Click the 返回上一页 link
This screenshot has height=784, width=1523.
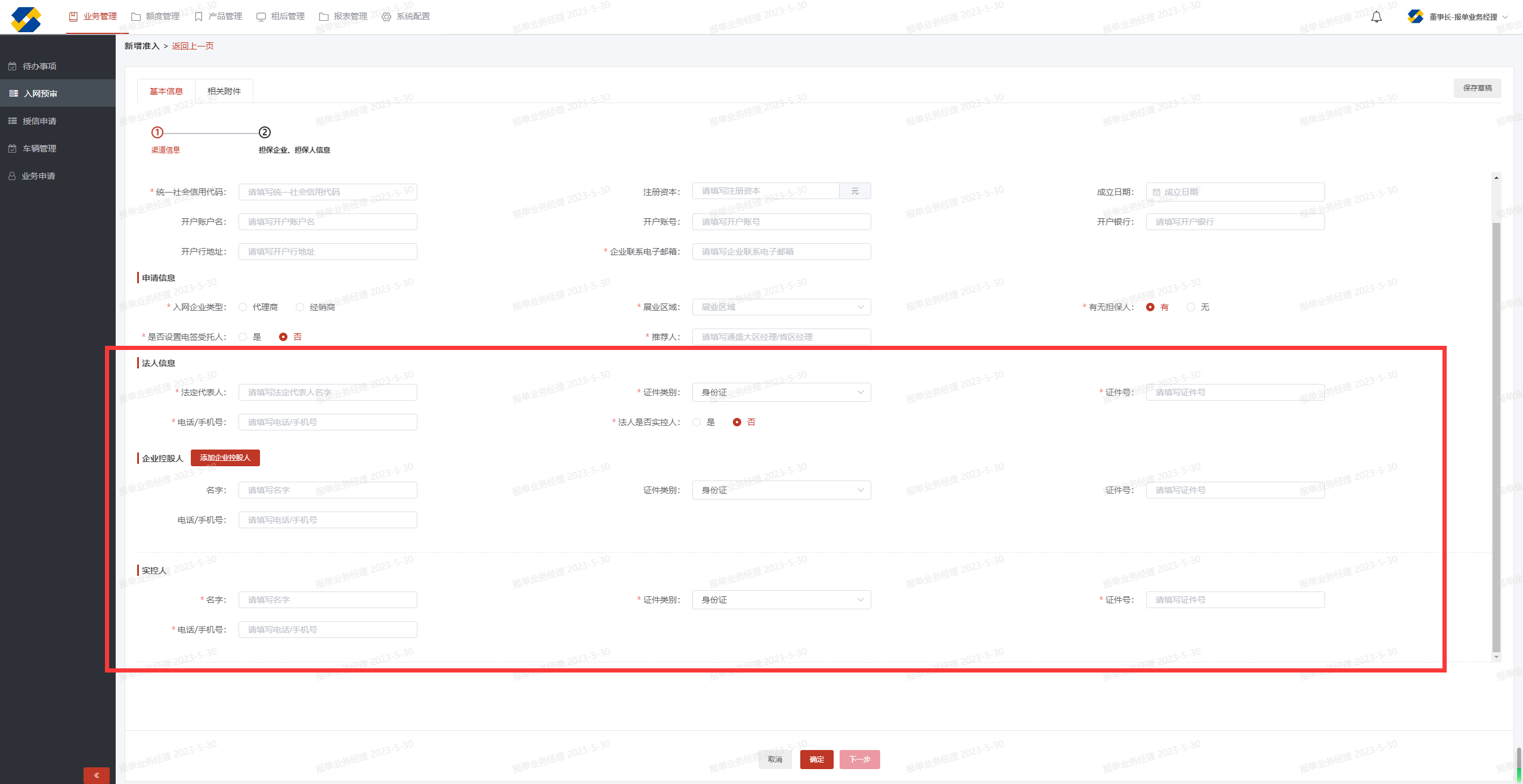point(193,46)
